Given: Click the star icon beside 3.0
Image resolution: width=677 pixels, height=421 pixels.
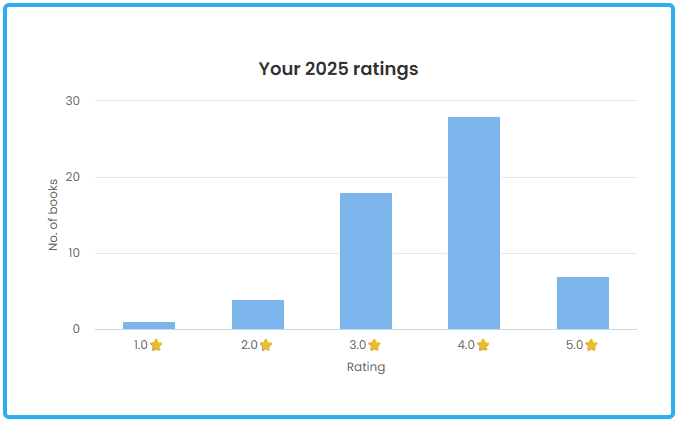Looking at the screenshot, I should (x=374, y=345).
